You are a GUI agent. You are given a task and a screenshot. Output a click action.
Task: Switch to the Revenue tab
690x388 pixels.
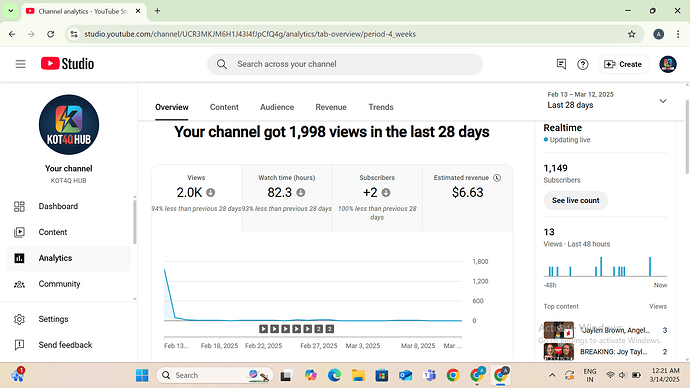(x=331, y=107)
